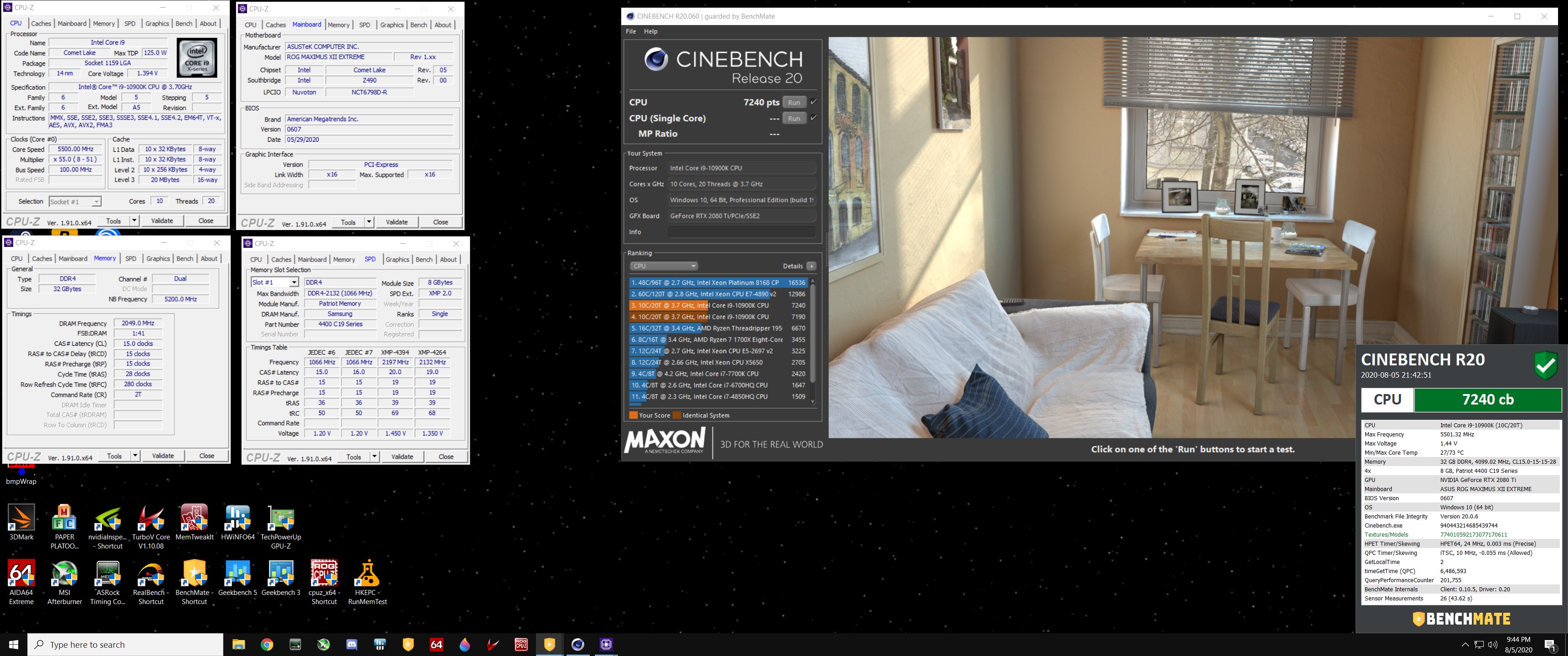Click the volume icon in the system tray

[x=1492, y=645]
